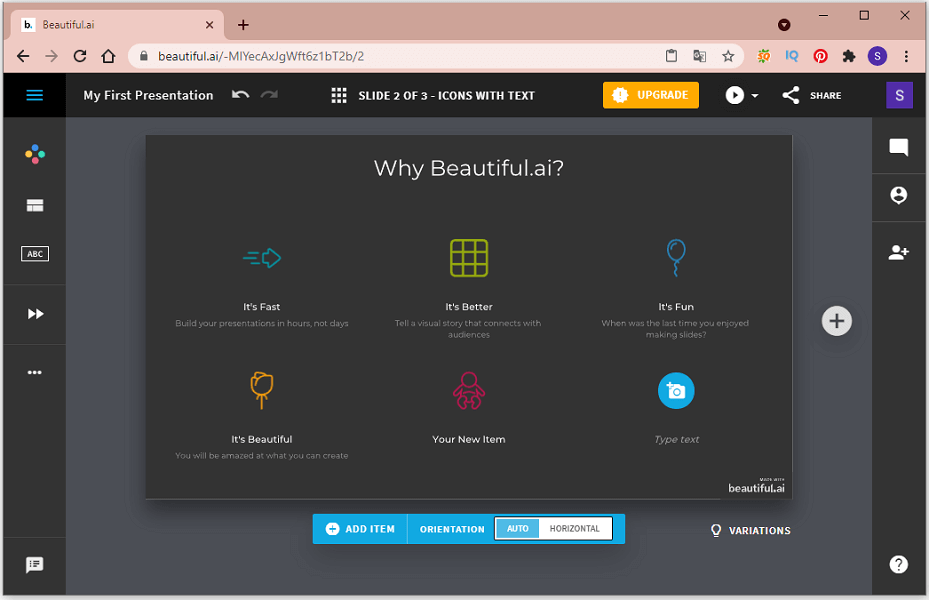Open the browser extensions puzzle icon
929x600 pixels.
click(x=848, y=56)
